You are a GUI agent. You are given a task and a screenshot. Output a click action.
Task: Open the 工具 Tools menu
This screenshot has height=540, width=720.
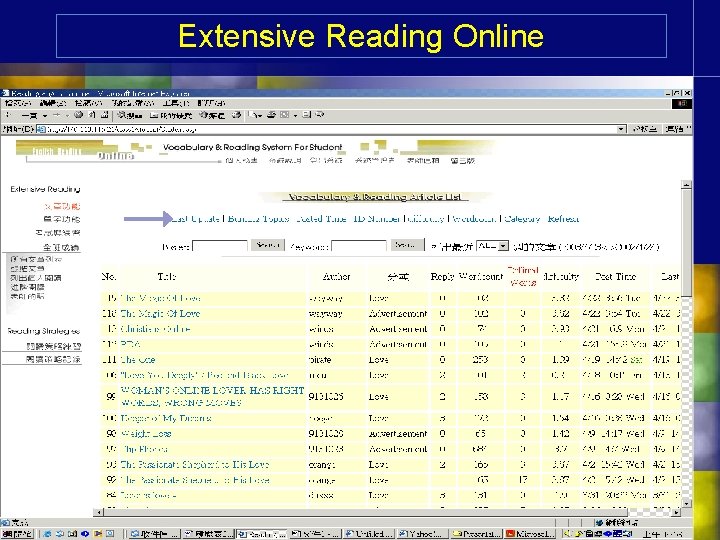click(x=176, y=103)
